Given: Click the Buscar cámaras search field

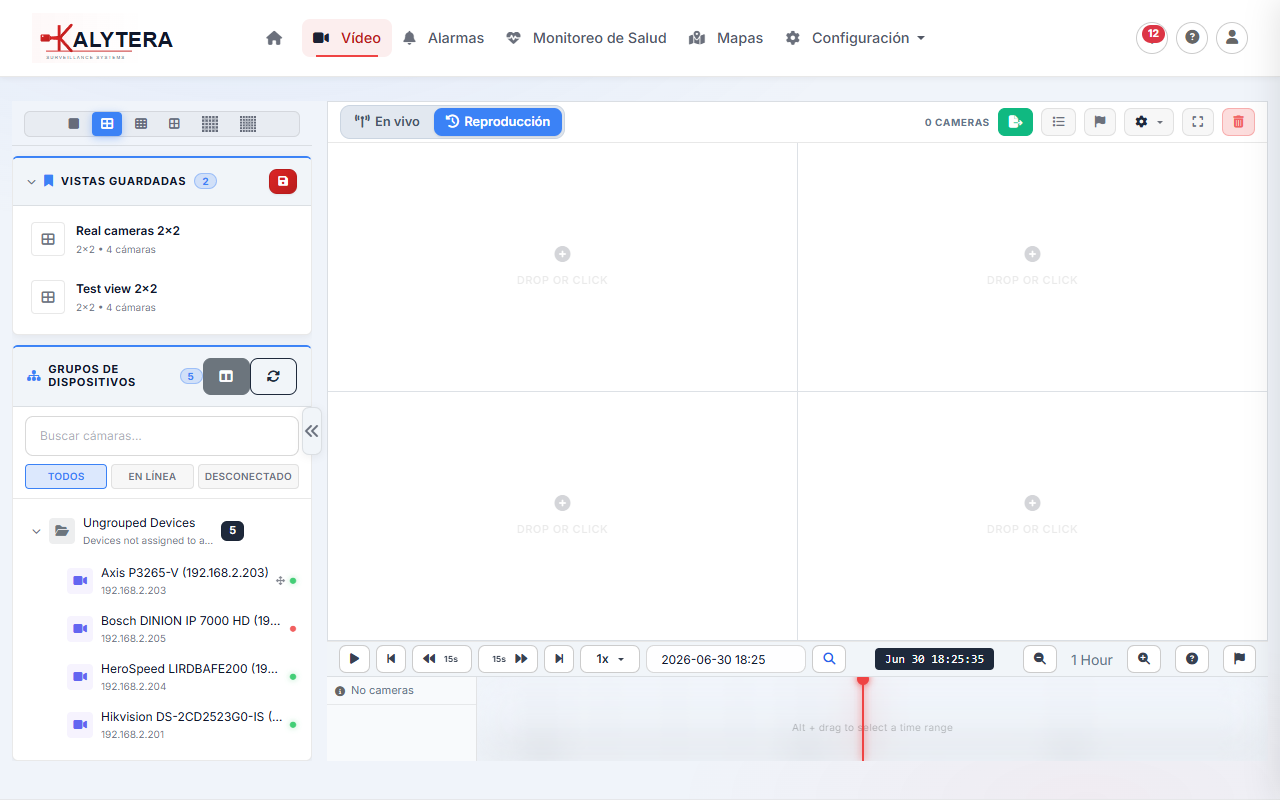Looking at the screenshot, I should tap(162, 436).
